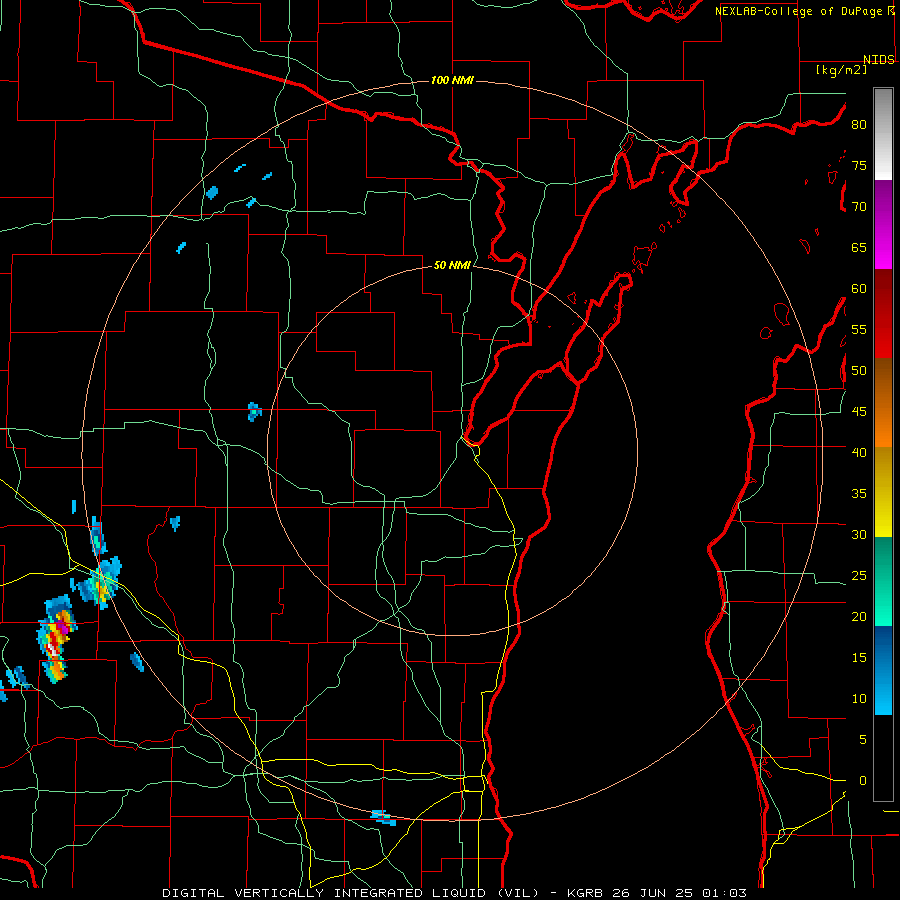Select the orange-brown segment of the color scale
Image resolution: width=900 pixels, height=900 pixels.
point(883,402)
